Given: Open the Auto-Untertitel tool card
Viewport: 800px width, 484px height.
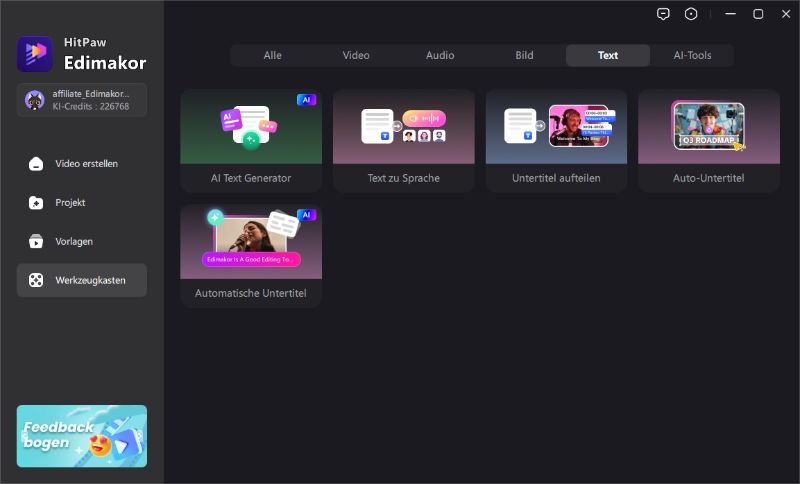Looking at the screenshot, I should point(708,140).
